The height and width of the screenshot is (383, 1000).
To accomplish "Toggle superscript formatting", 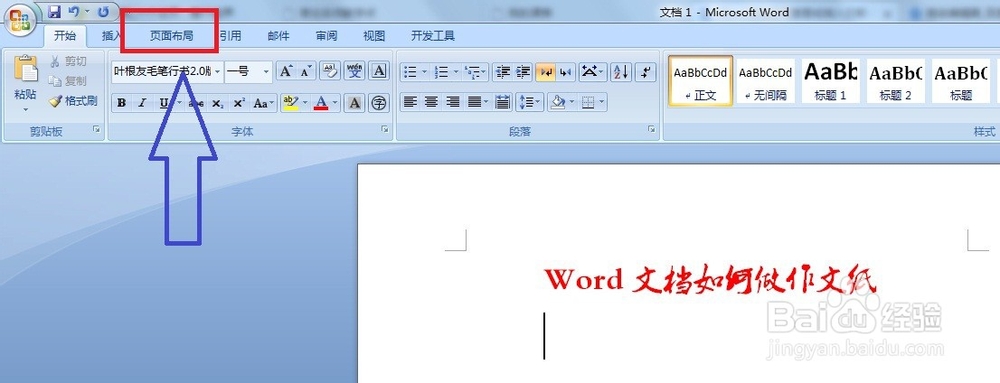I will pyautogui.click(x=239, y=103).
